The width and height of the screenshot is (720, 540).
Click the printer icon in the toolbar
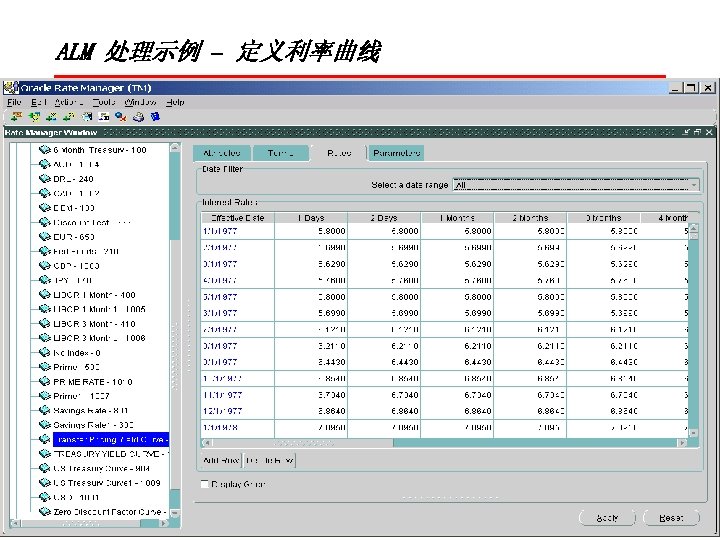point(138,118)
